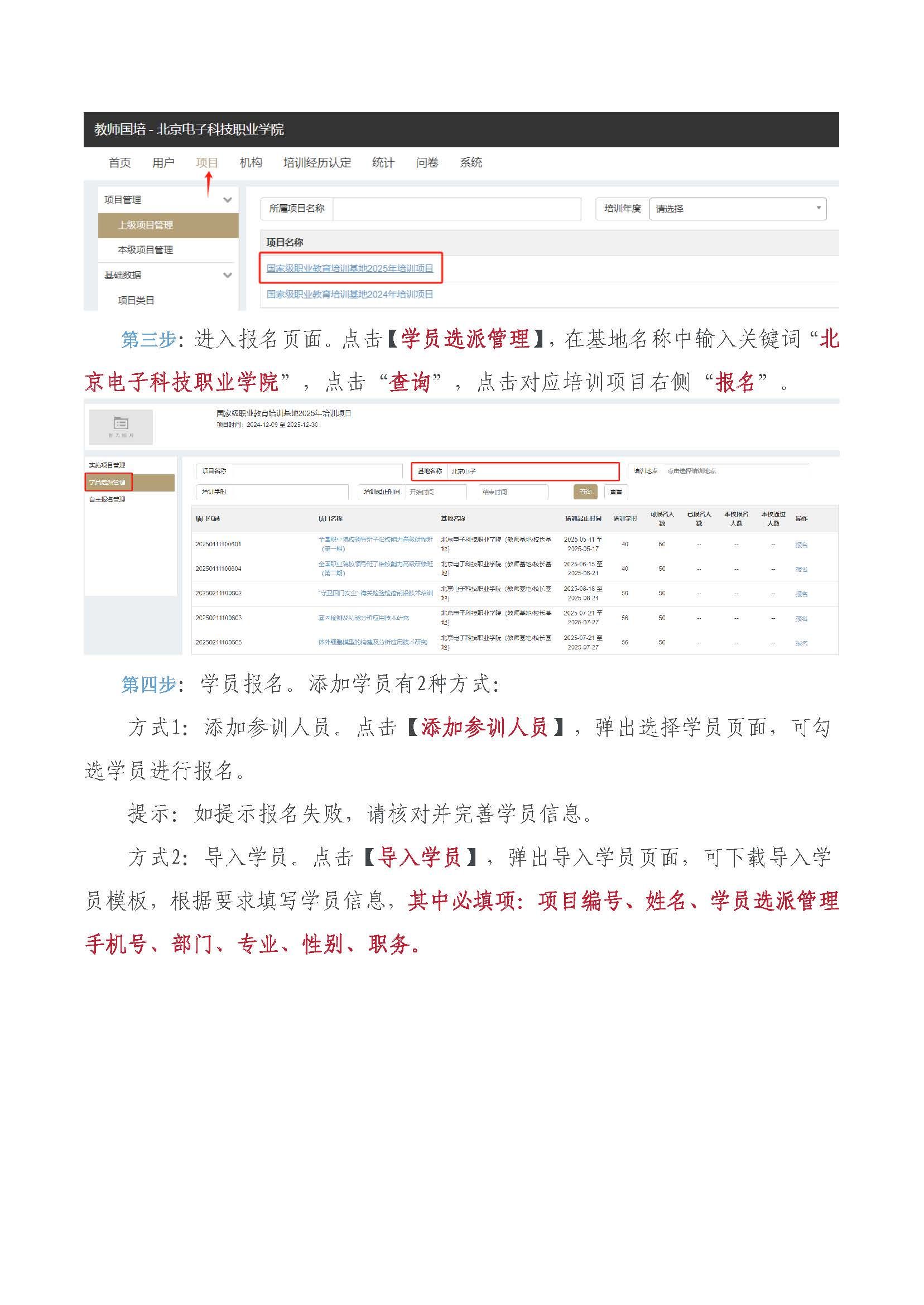The height and width of the screenshot is (1305, 924).
Task: Open the 培训年度 请选择 dropdown
Action: click(x=738, y=209)
